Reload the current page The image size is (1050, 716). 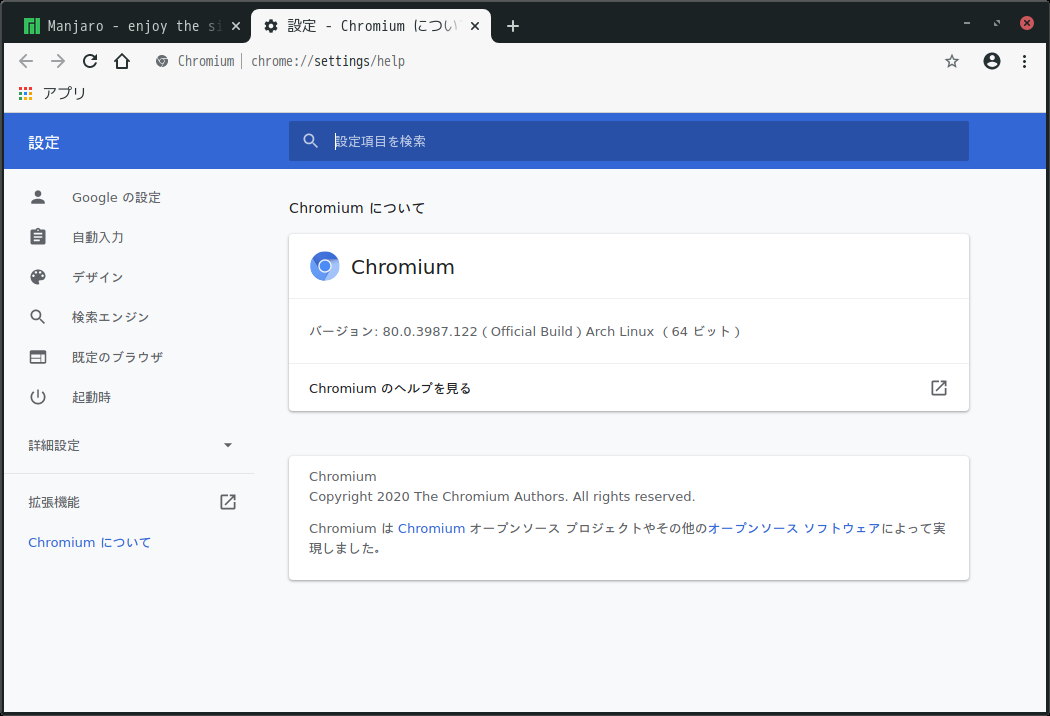tap(90, 62)
